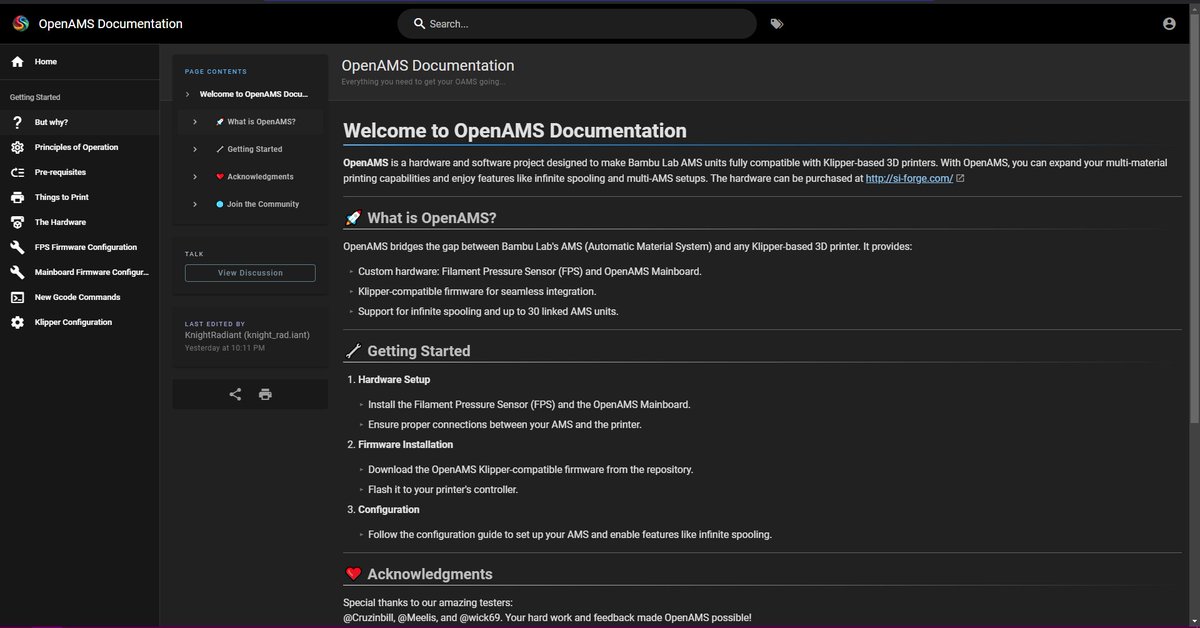Open The Hardware page
The width and height of the screenshot is (1200, 628).
pyautogui.click(x=80, y=222)
